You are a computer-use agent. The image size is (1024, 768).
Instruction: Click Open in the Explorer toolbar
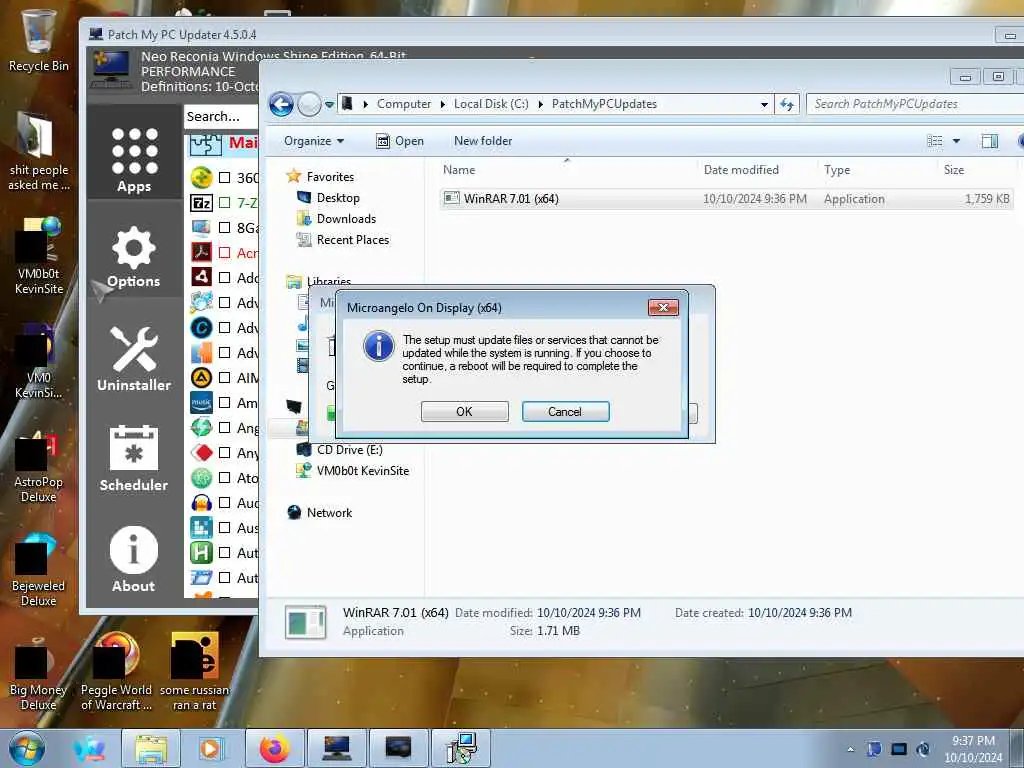tap(400, 141)
